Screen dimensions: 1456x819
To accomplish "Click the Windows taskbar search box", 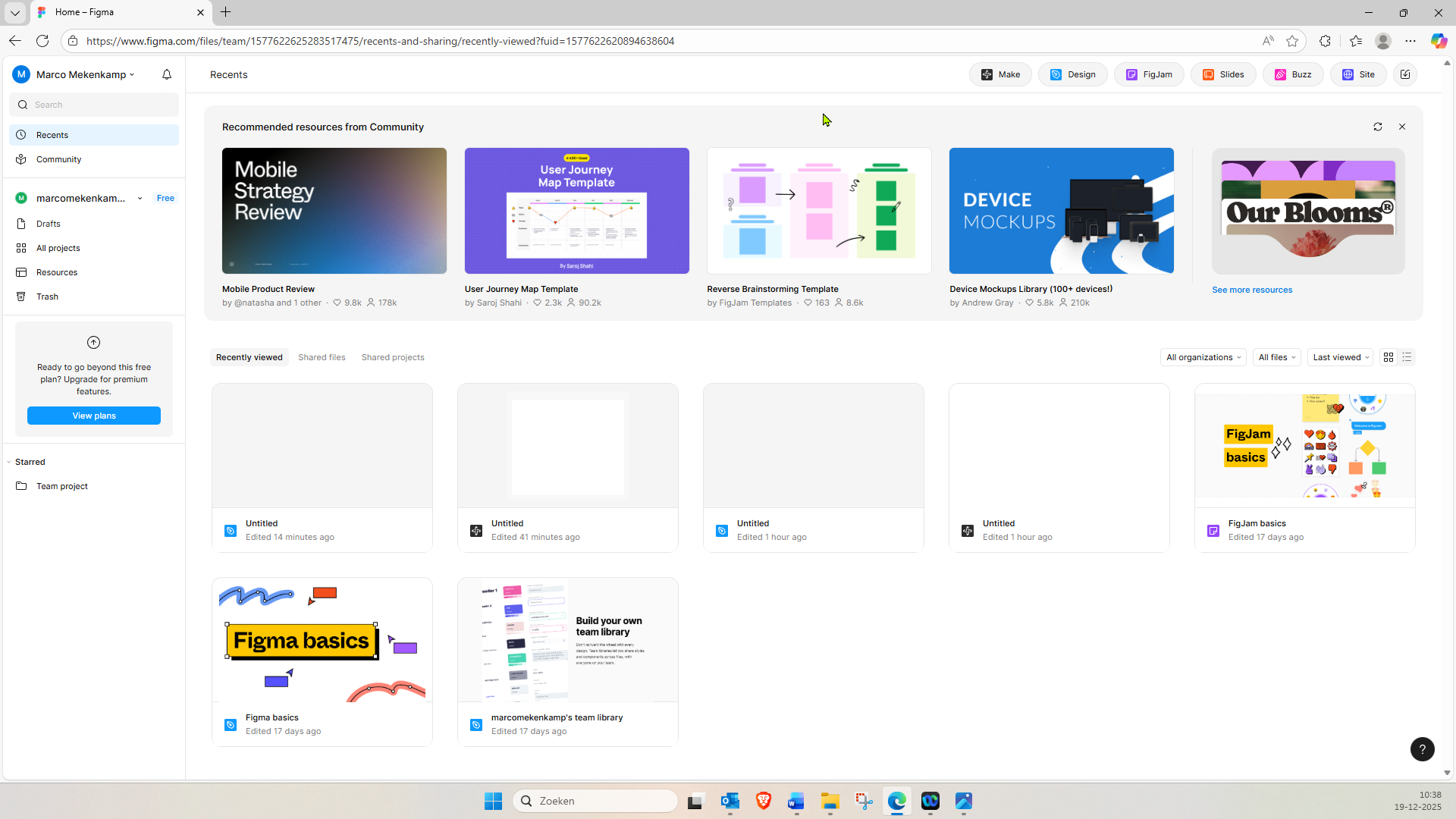I will [x=595, y=801].
